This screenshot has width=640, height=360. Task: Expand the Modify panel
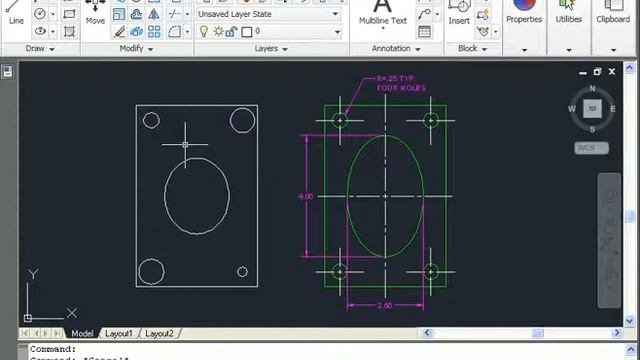[136, 49]
